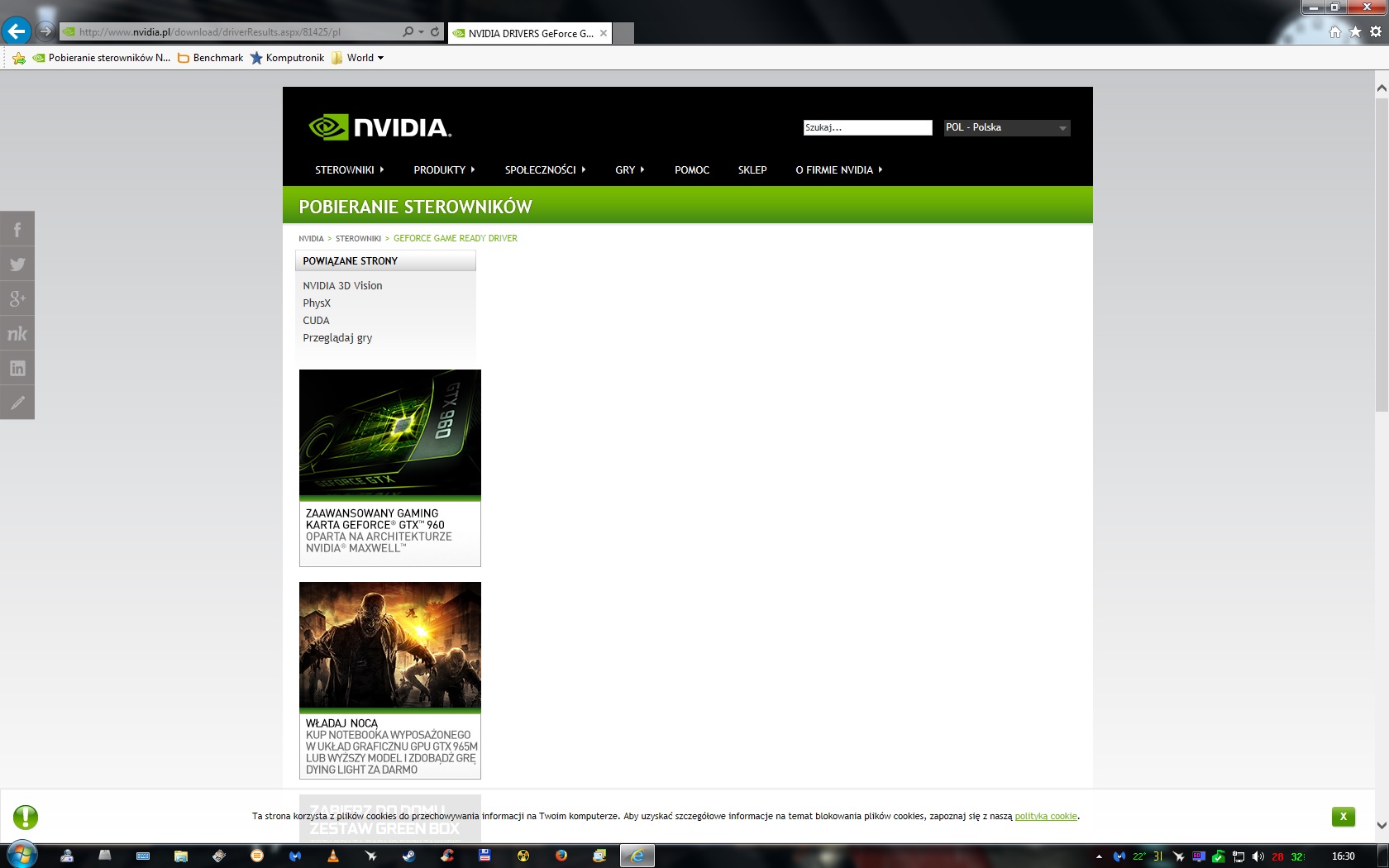Expand the PRODUKTY menu
The width and height of the screenshot is (1389, 868).
tap(444, 169)
